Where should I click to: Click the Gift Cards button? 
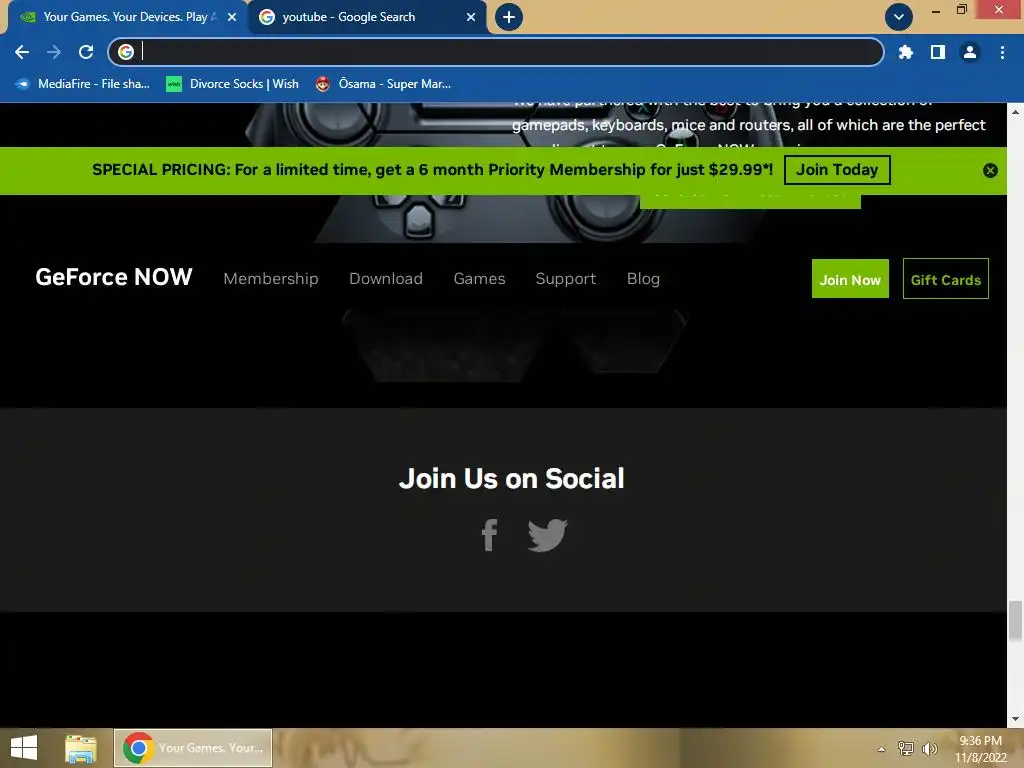(946, 279)
